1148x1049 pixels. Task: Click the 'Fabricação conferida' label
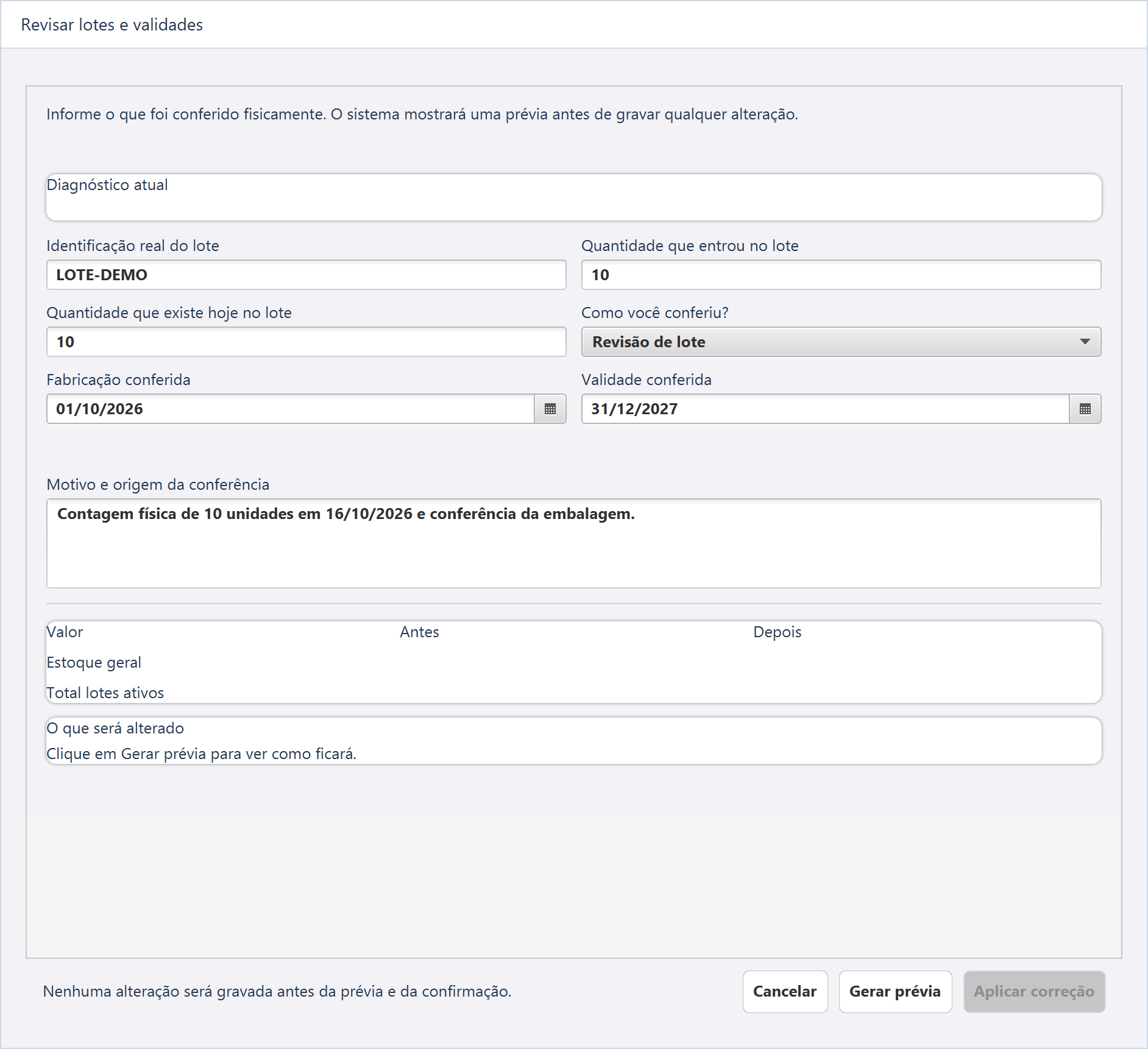(118, 380)
